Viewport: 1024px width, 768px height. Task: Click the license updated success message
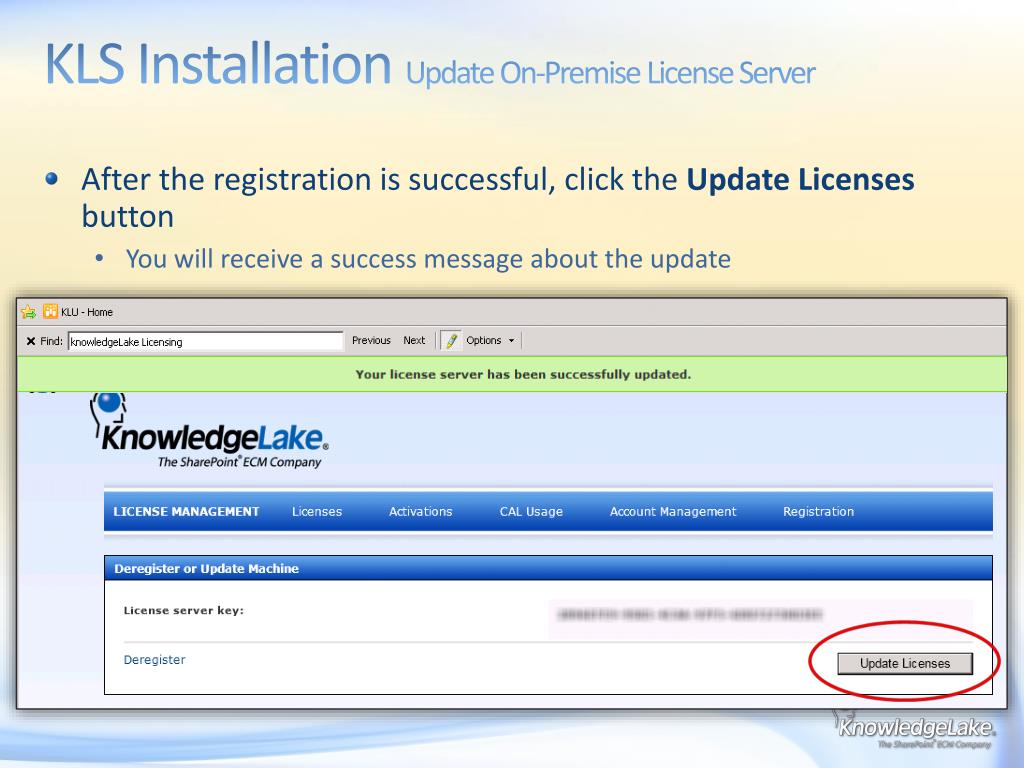(522, 374)
